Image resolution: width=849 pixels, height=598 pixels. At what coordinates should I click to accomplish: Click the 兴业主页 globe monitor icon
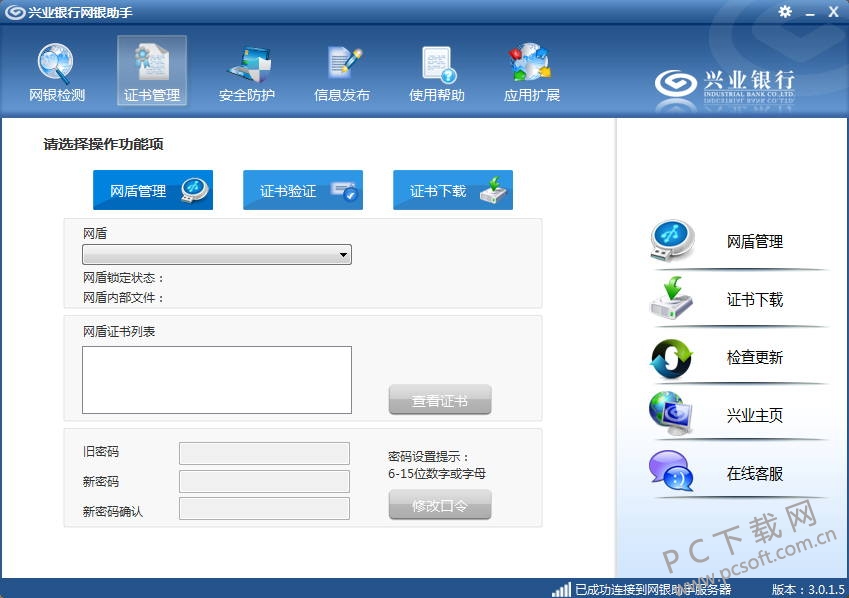(x=671, y=414)
